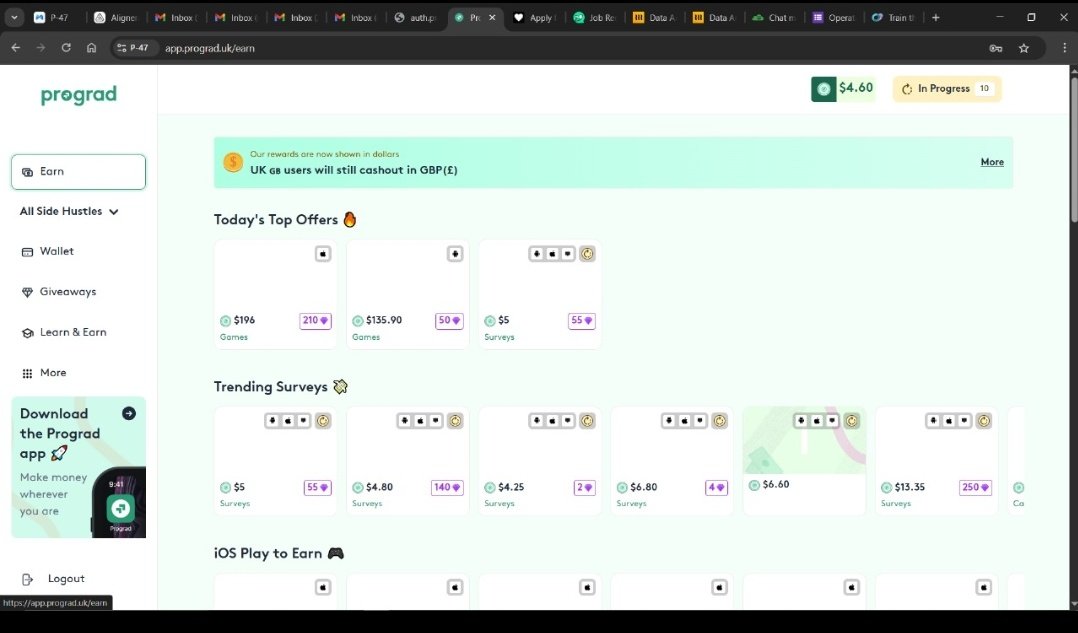Open the $13.35 trending survey card

tap(936, 460)
